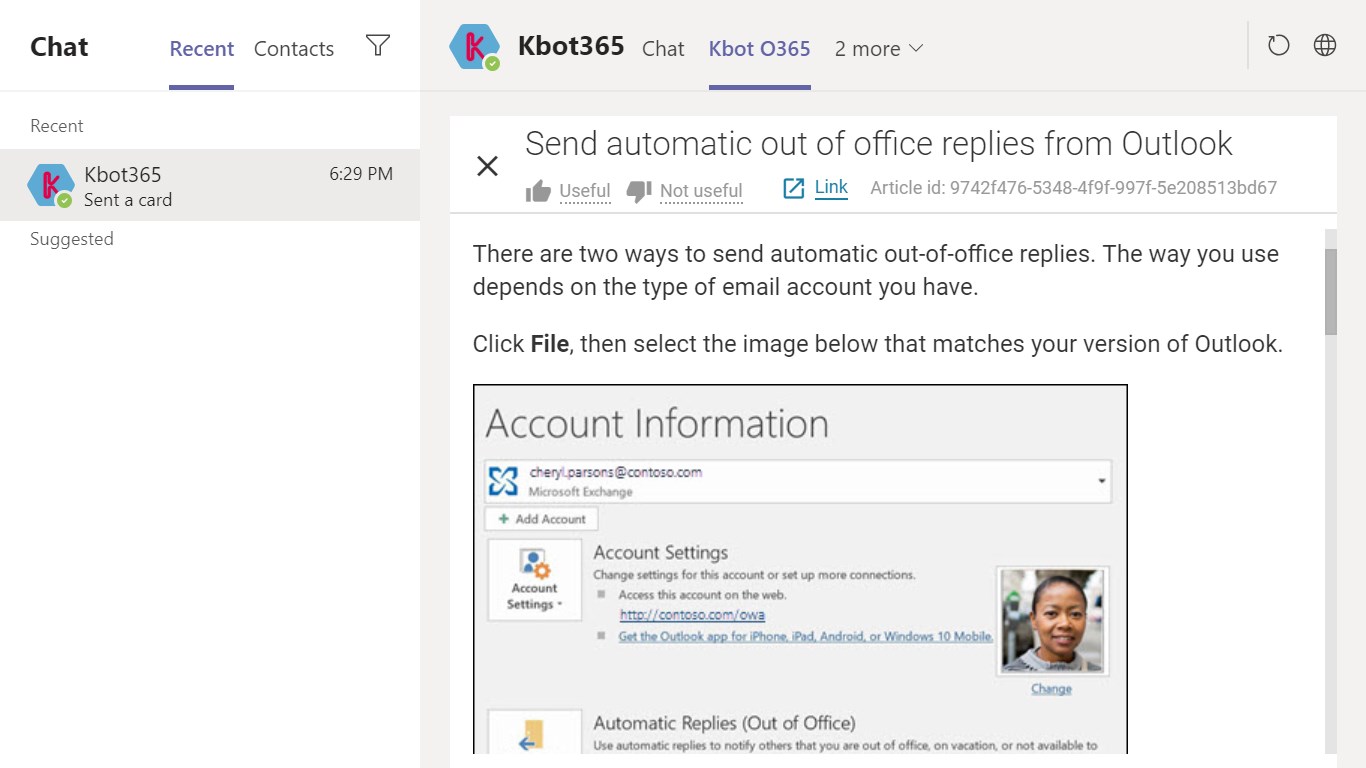Click the chat filter funnel icon
The height and width of the screenshot is (768, 1366).
377,46
